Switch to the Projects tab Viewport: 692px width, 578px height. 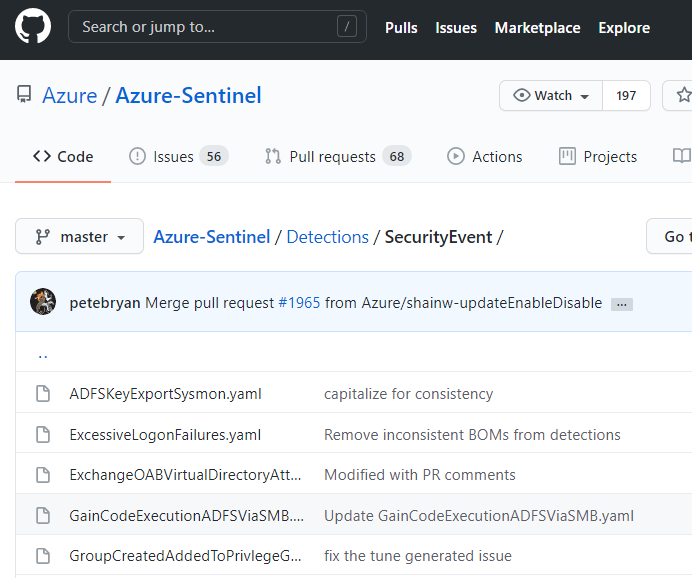click(598, 157)
